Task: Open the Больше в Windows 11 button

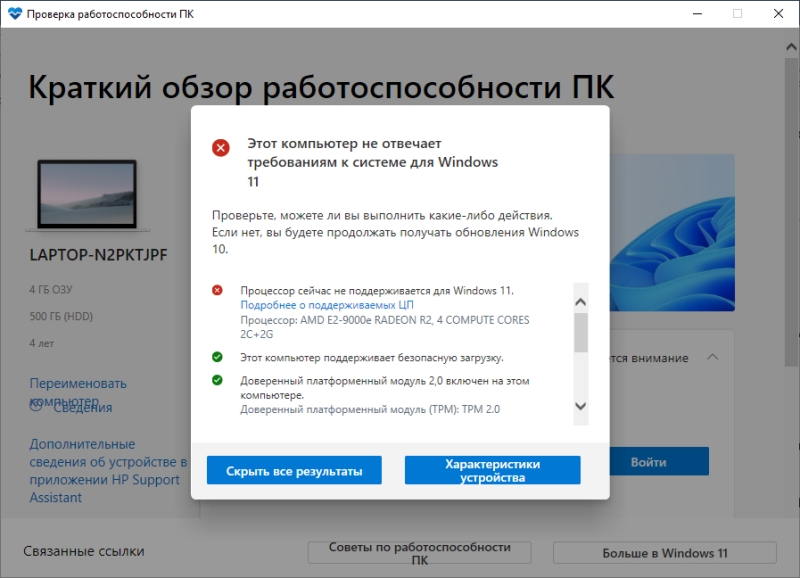Action: point(665,553)
